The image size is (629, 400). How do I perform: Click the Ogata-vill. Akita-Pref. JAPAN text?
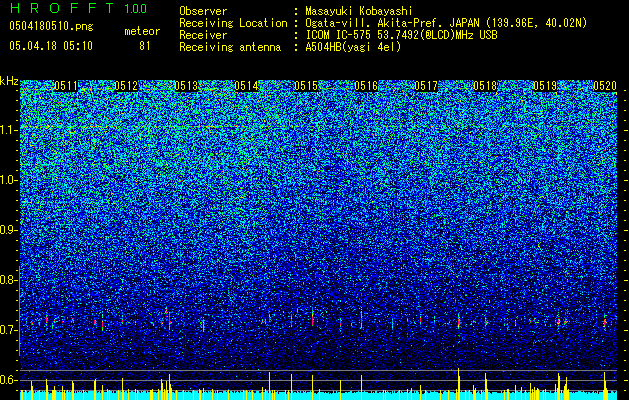point(446,23)
